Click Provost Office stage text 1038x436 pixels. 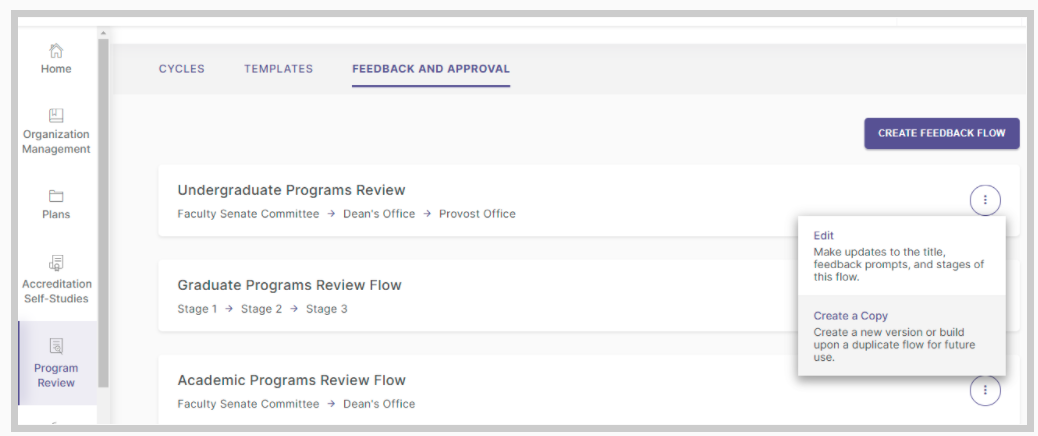pyautogui.click(x=477, y=214)
